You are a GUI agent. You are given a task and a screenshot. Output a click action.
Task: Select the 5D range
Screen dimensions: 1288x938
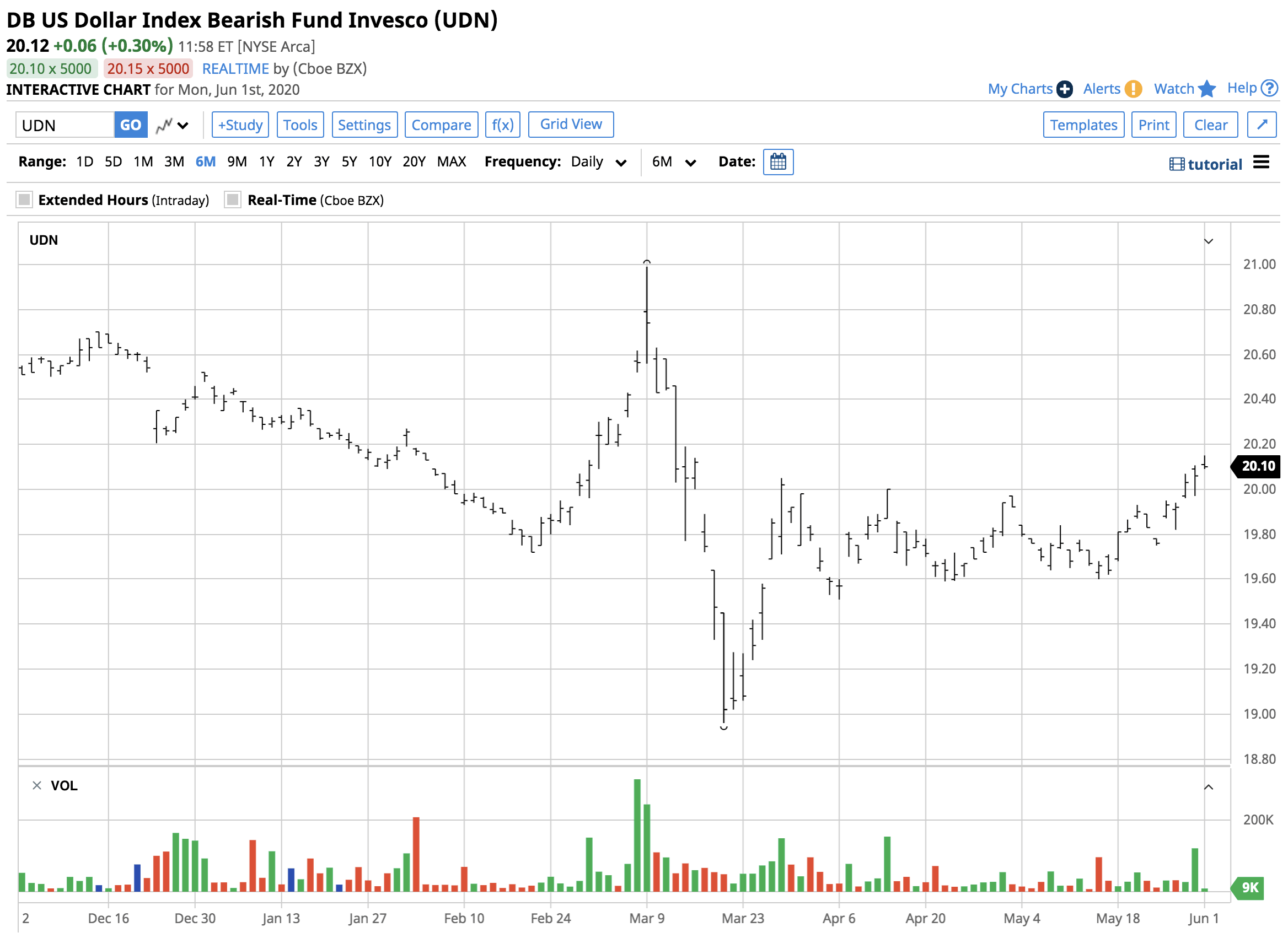click(113, 163)
